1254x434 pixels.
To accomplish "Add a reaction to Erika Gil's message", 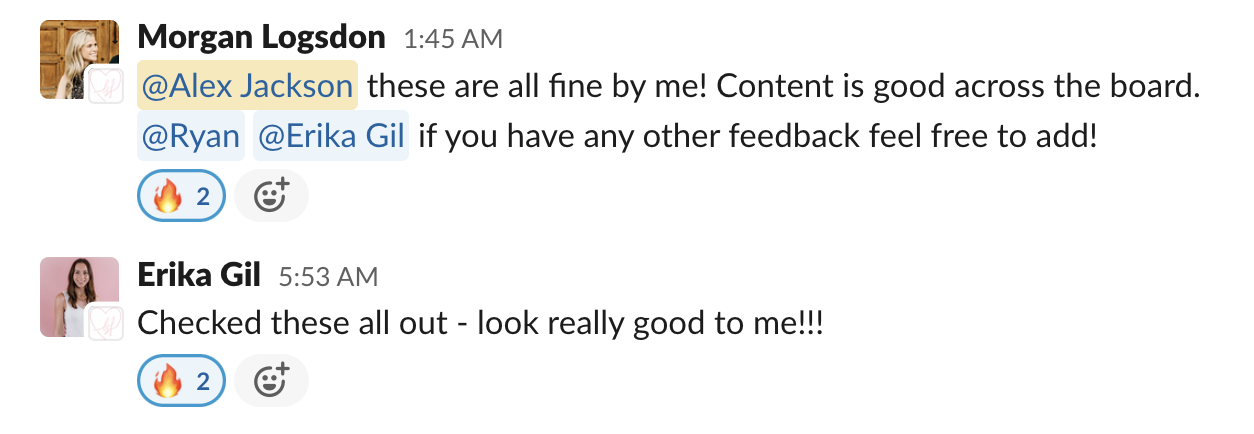I will pos(272,381).
